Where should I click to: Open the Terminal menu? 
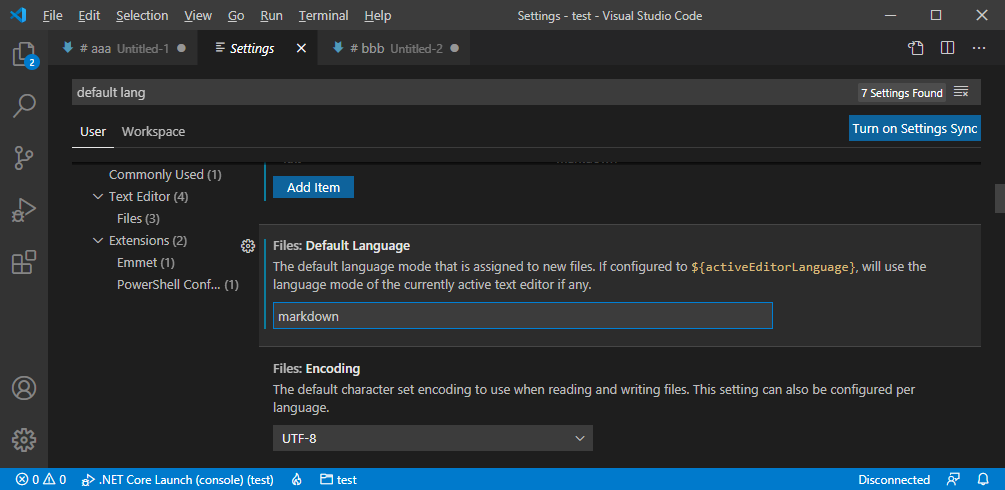coord(324,15)
